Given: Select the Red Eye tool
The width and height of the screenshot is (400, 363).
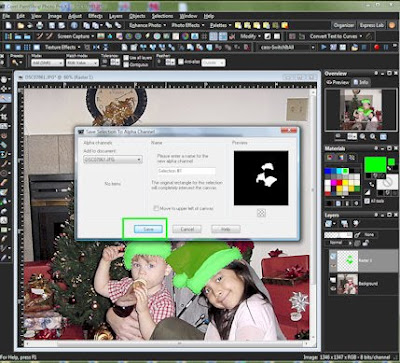Looking at the screenshot, I should (4, 136).
